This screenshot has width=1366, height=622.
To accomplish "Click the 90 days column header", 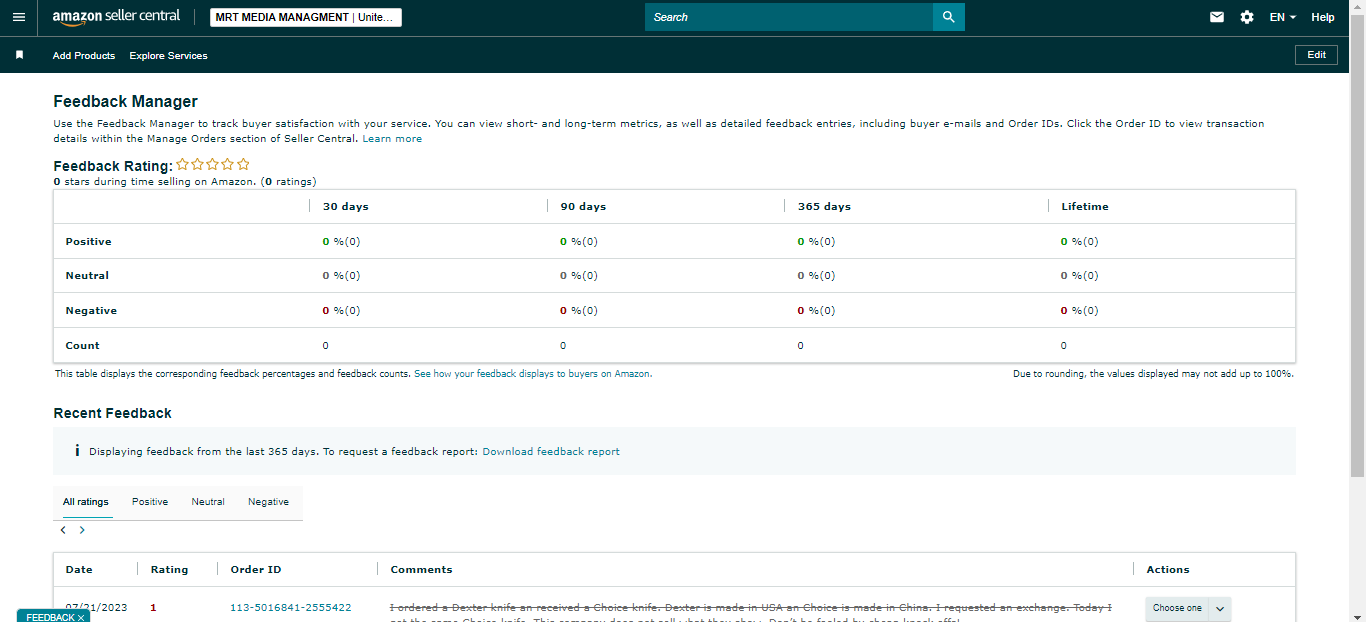I will coord(583,206).
